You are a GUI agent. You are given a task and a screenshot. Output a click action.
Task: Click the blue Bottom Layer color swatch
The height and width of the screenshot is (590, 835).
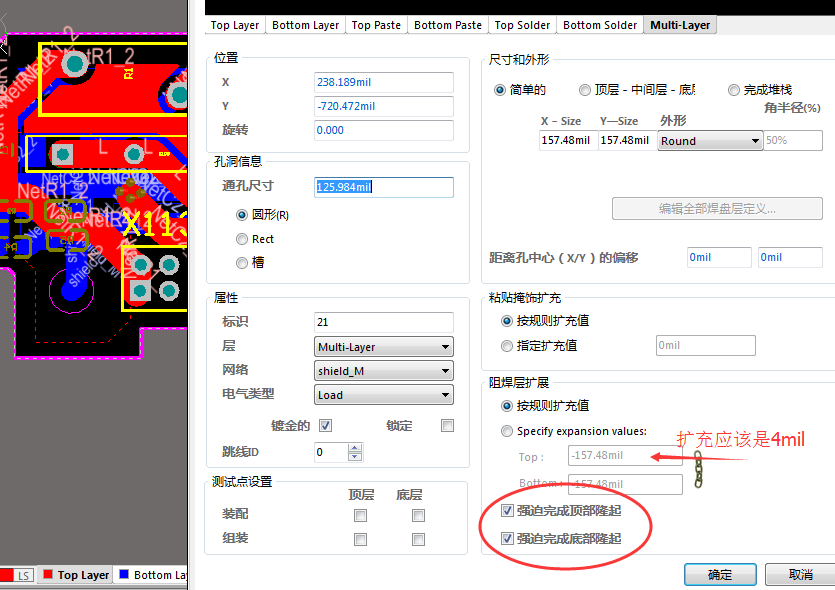tap(124, 575)
